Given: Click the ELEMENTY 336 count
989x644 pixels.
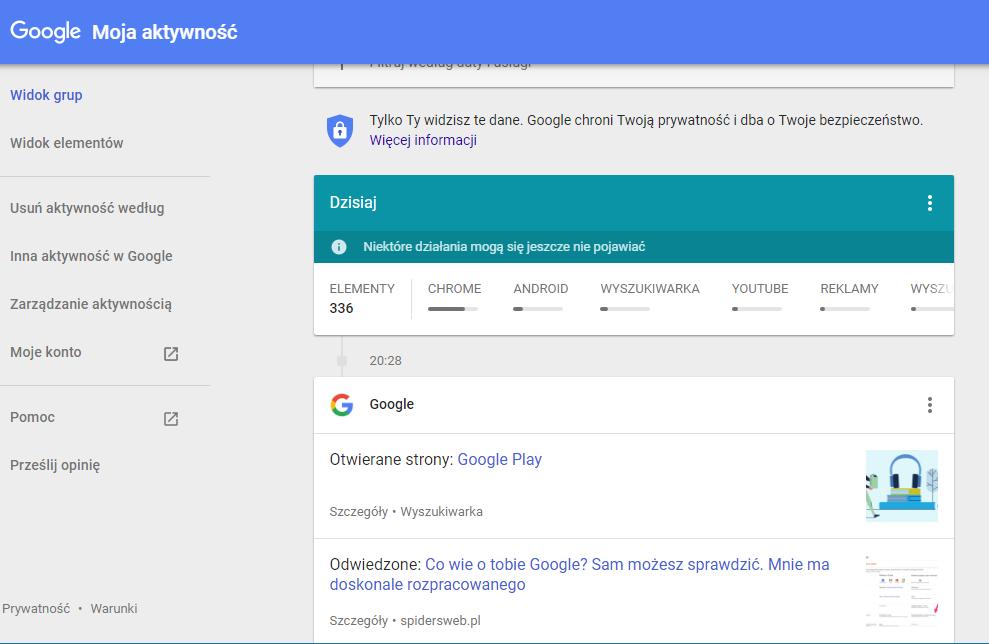Looking at the screenshot, I should 361,298.
